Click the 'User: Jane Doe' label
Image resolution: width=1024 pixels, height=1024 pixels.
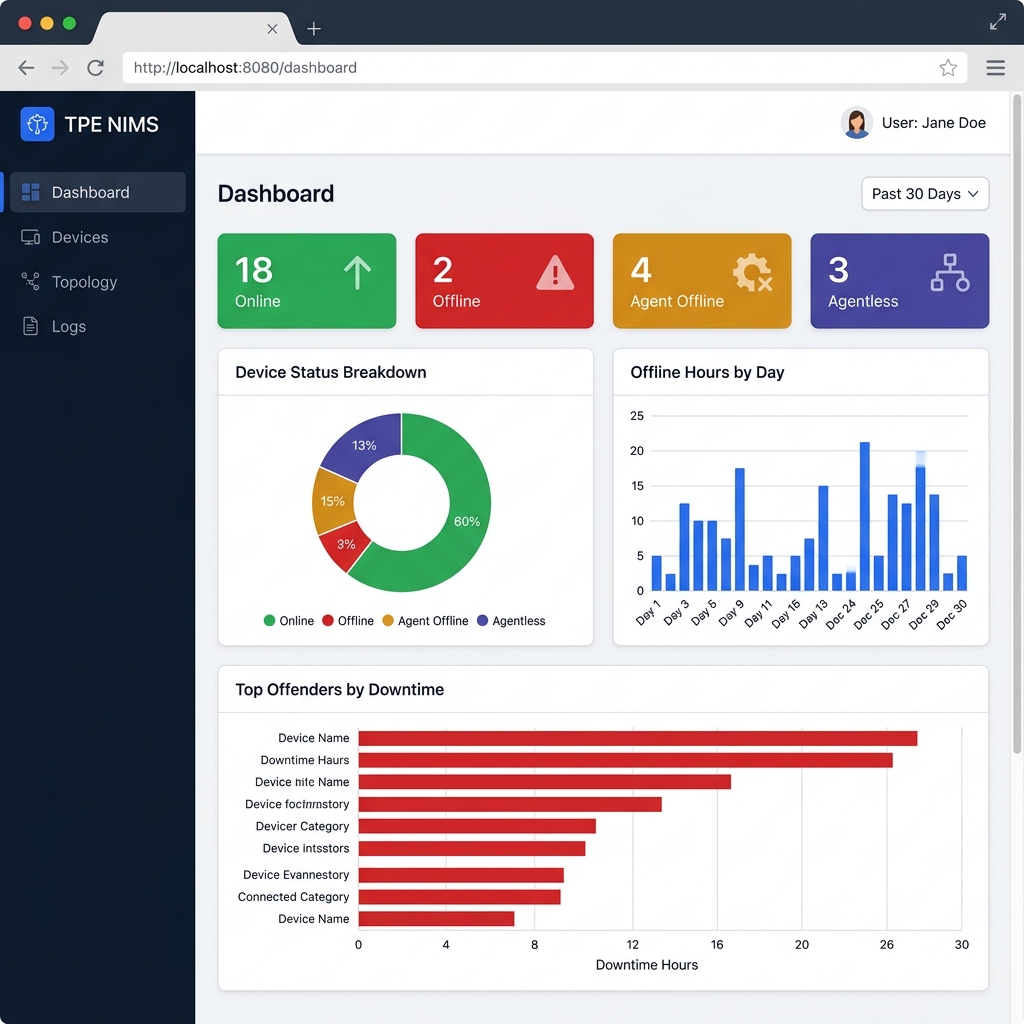click(x=933, y=123)
